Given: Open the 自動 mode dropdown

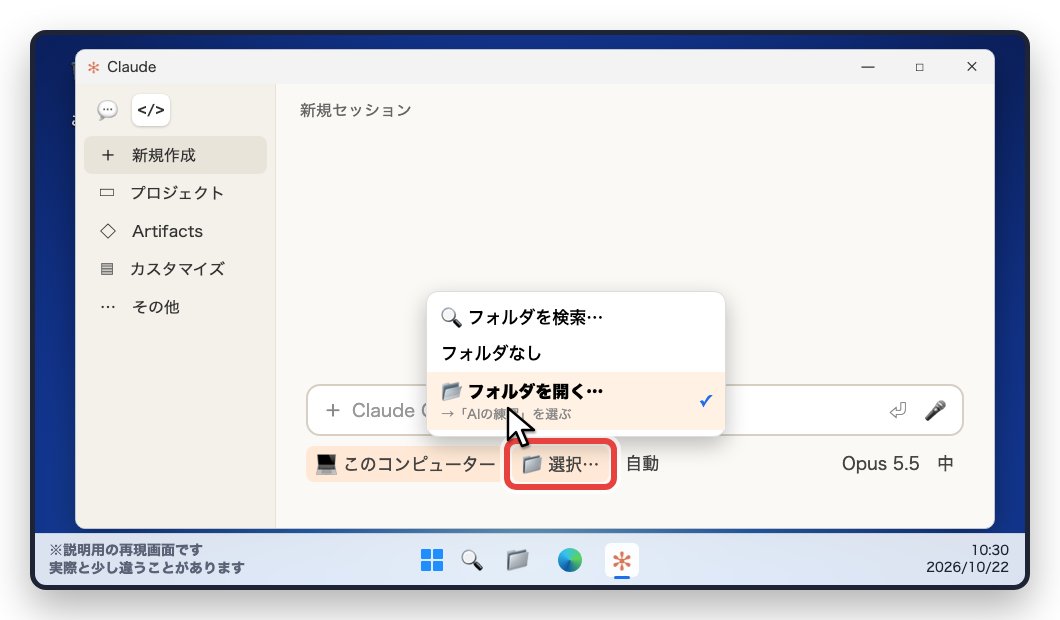Looking at the screenshot, I should (642, 464).
